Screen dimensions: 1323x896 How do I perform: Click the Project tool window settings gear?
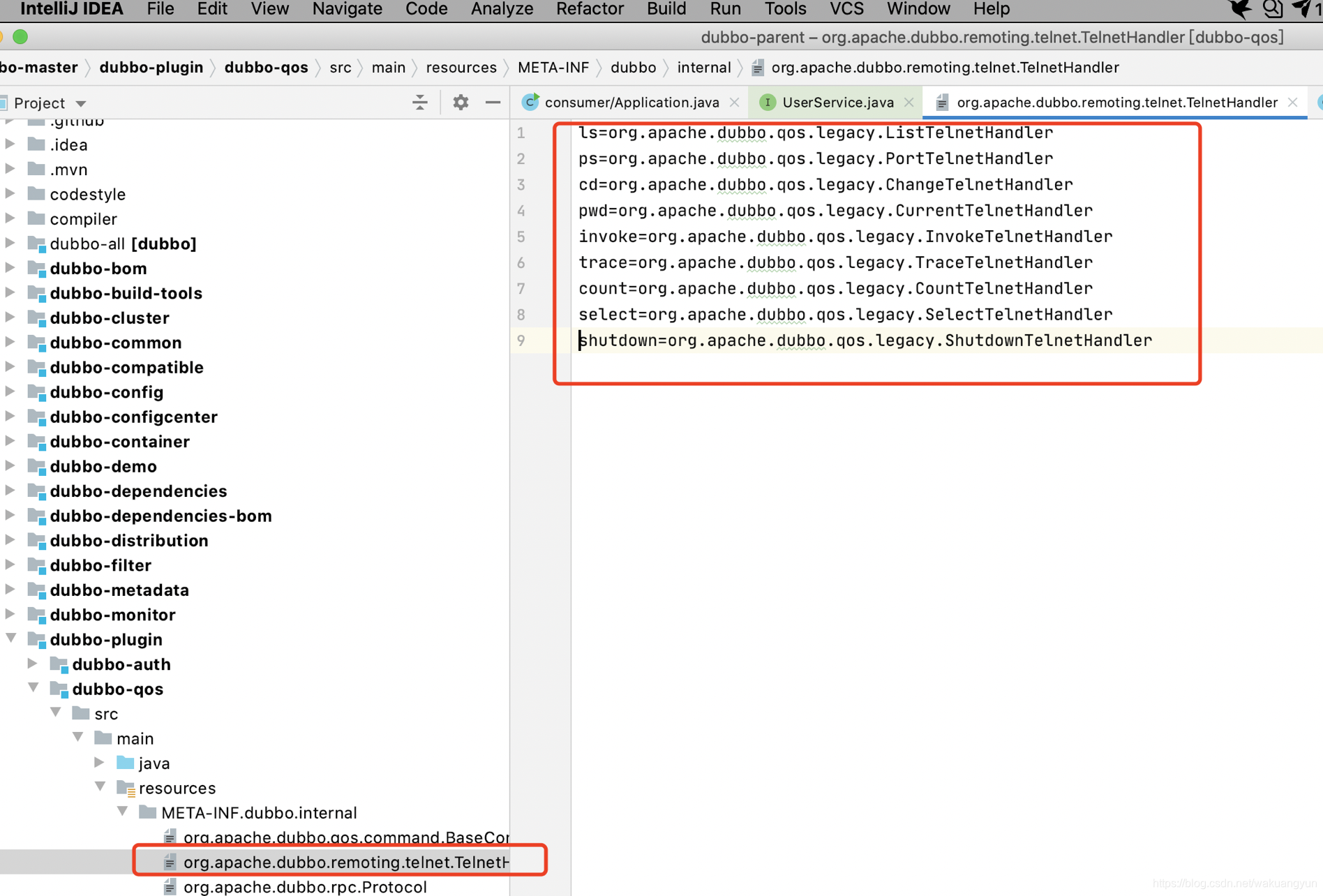coord(461,103)
